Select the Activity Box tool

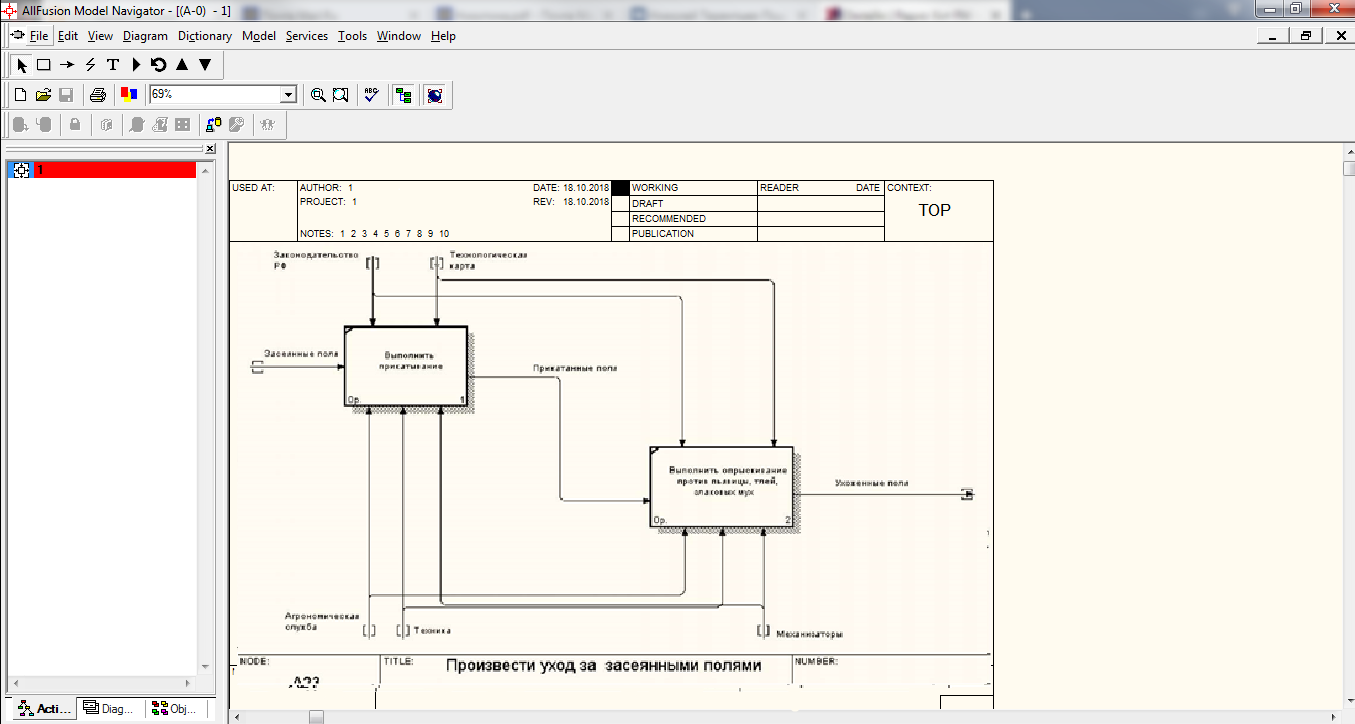click(x=44, y=65)
